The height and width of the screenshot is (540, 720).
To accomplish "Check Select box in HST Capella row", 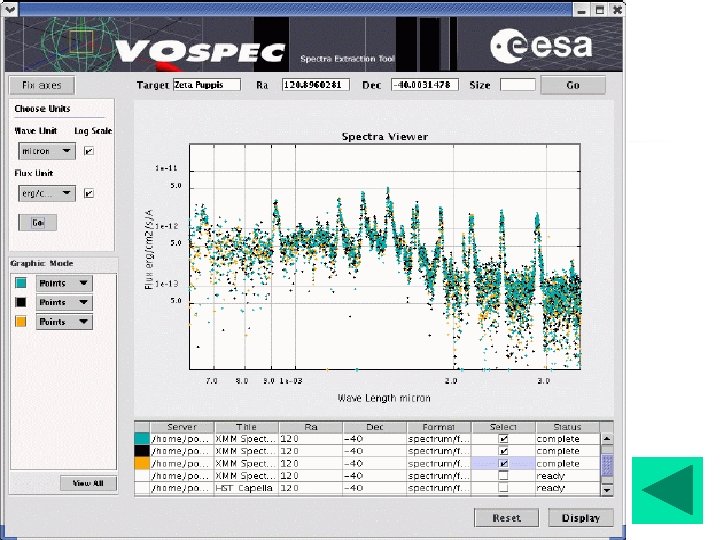I will [503, 488].
